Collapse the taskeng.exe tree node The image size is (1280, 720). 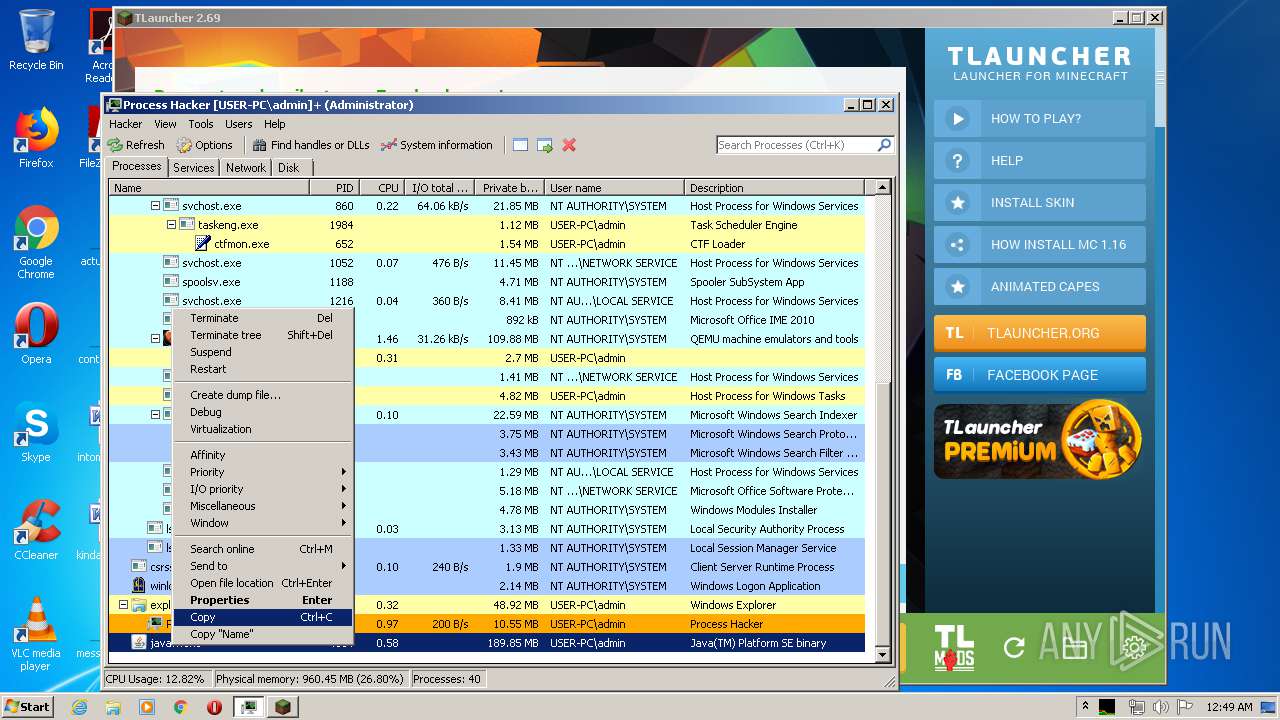[x=171, y=225]
